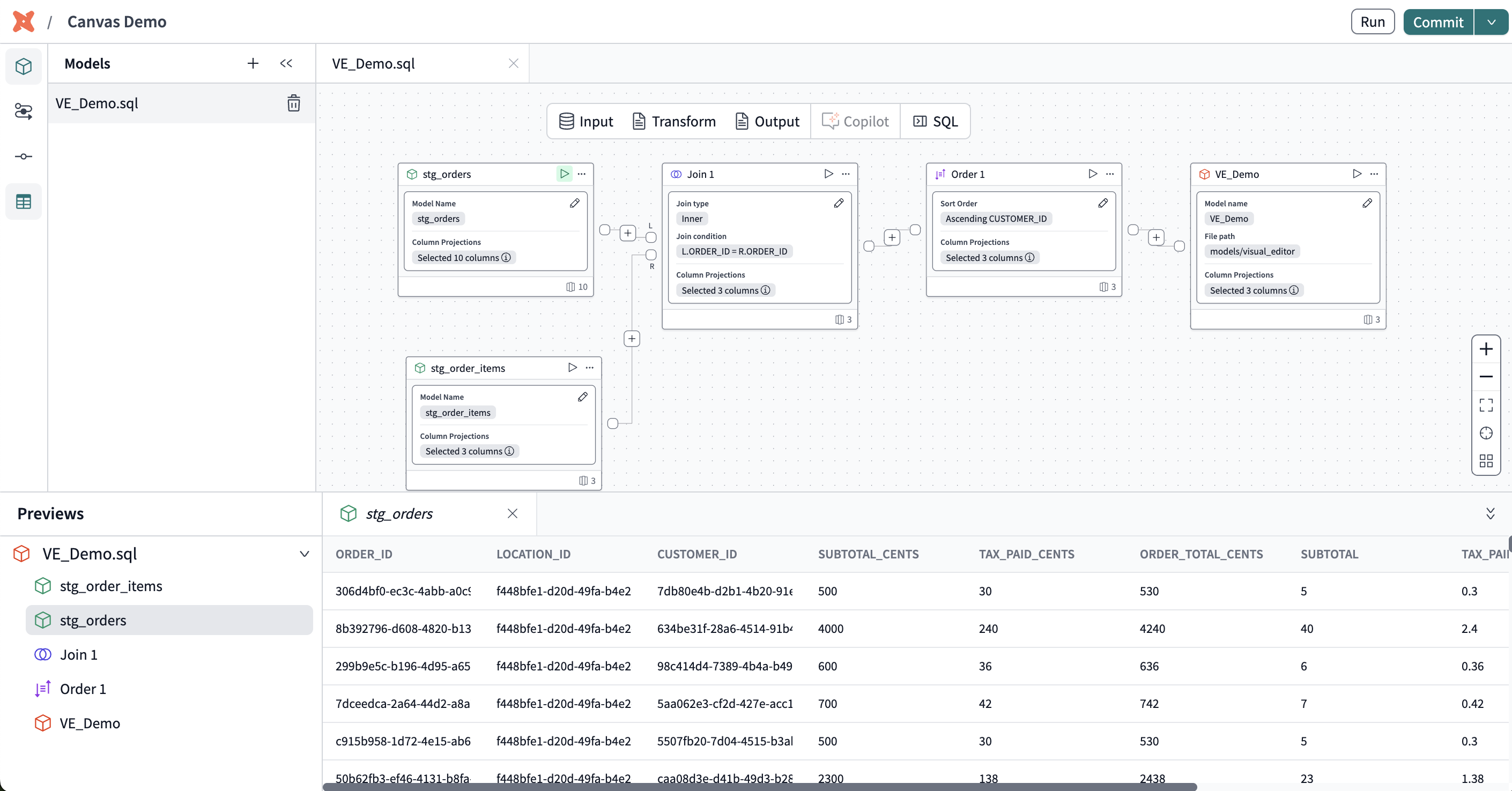Open the grid auto-layout icon on canvas

pyautogui.click(x=1486, y=461)
